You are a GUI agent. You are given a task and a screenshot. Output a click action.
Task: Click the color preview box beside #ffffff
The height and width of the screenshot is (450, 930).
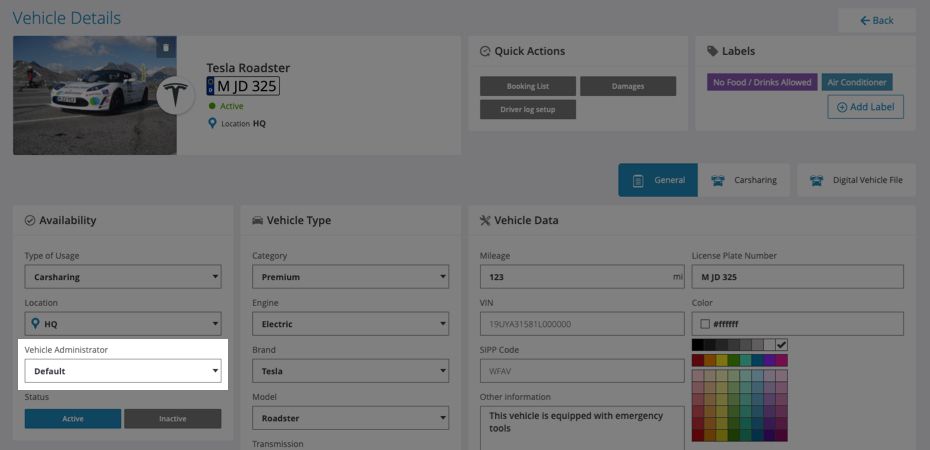(705, 324)
